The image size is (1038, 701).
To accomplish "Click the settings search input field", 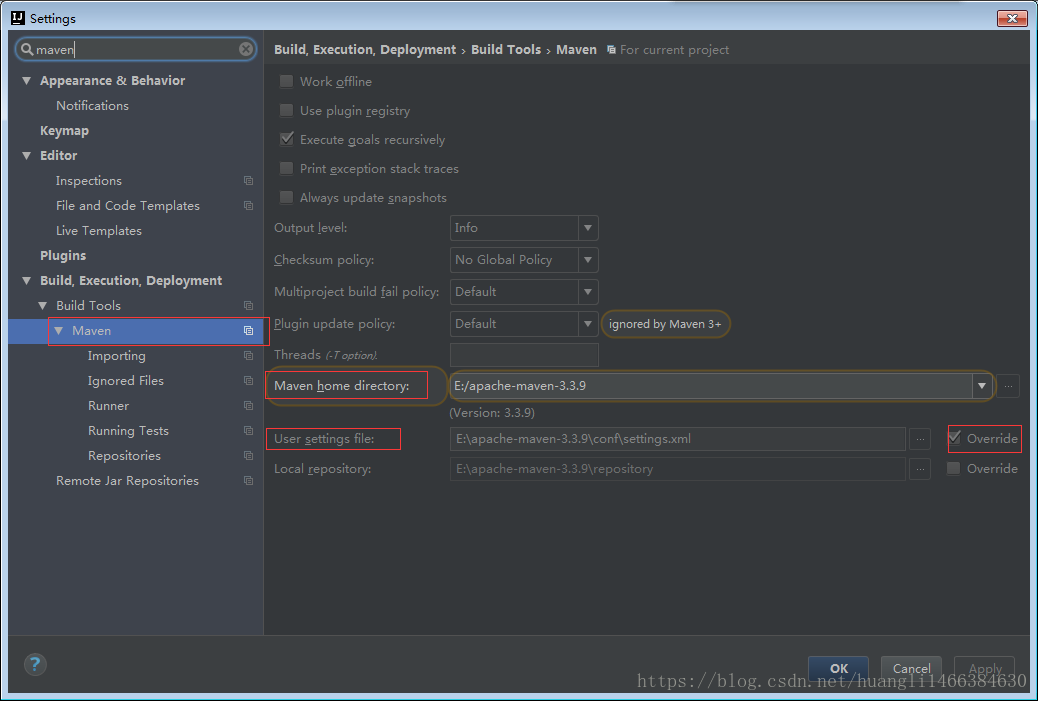I will (x=136, y=49).
